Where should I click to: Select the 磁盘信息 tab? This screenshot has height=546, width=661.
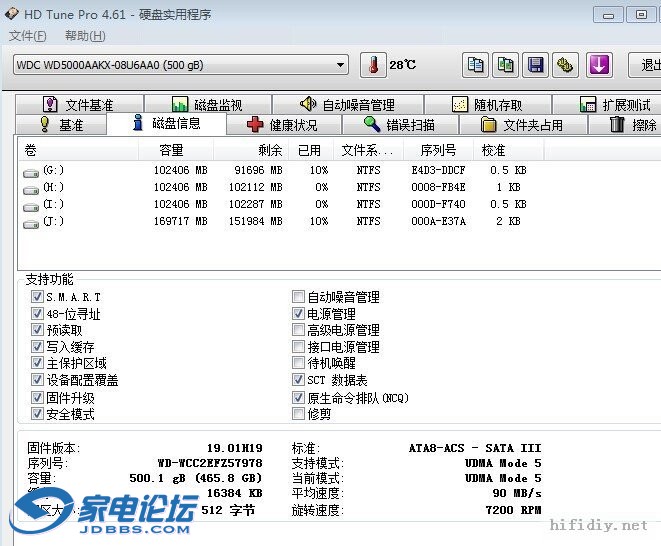click(167, 123)
